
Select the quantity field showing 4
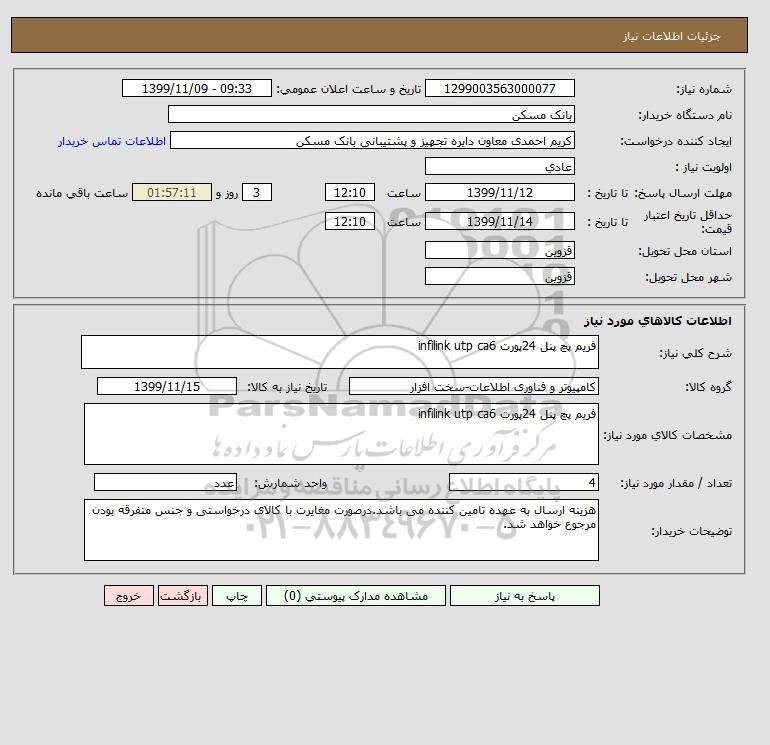[x=524, y=482]
